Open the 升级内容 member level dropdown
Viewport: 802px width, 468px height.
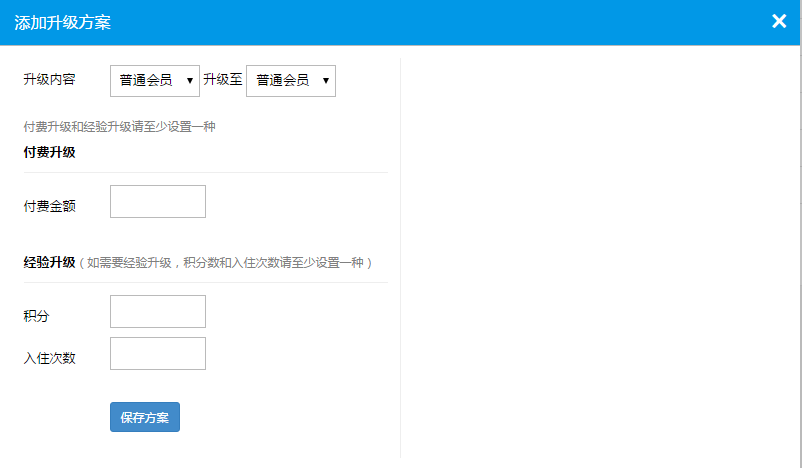click(146, 81)
